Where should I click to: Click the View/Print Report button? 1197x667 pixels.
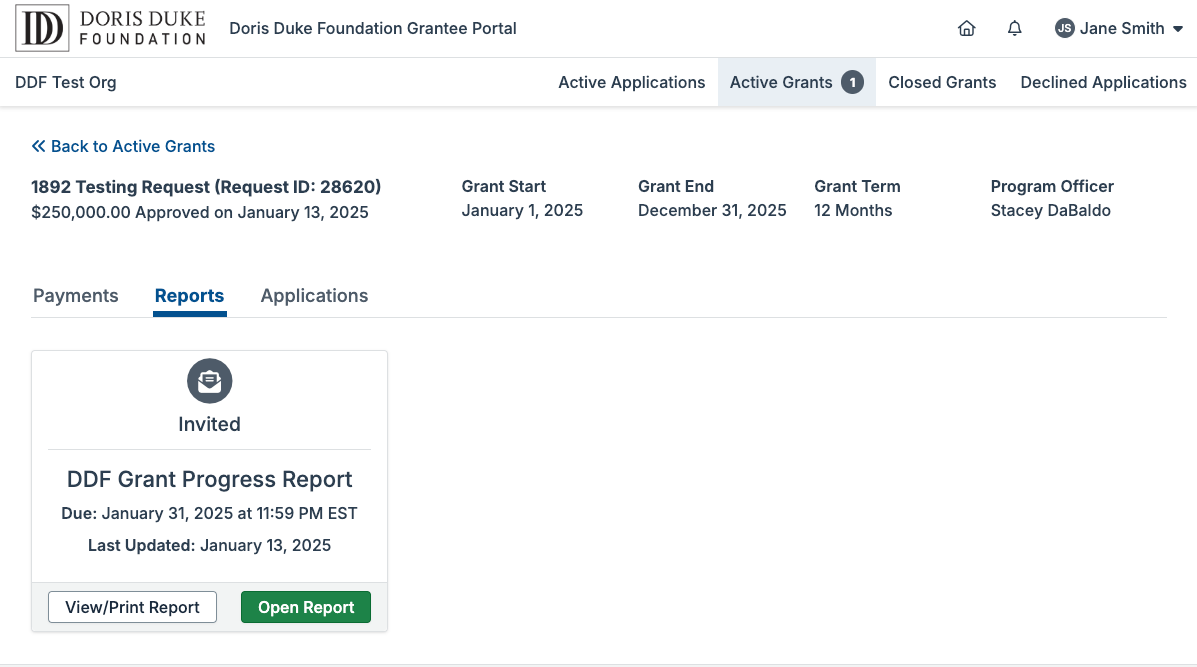click(132, 607)
